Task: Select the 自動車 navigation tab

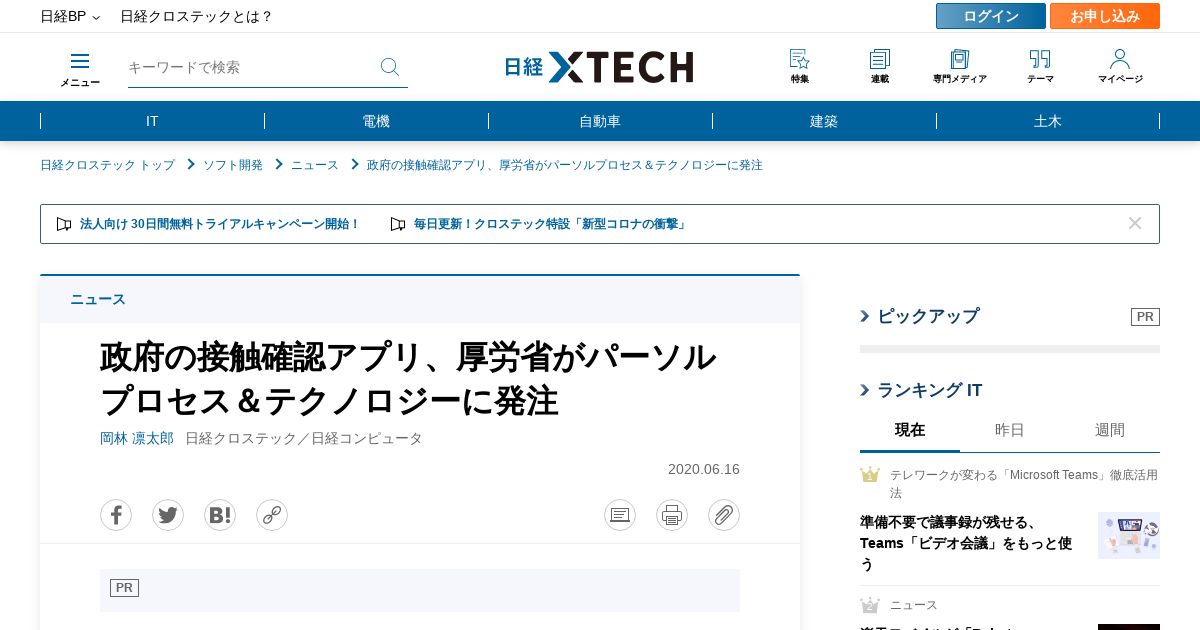Action: click(600, 121)
